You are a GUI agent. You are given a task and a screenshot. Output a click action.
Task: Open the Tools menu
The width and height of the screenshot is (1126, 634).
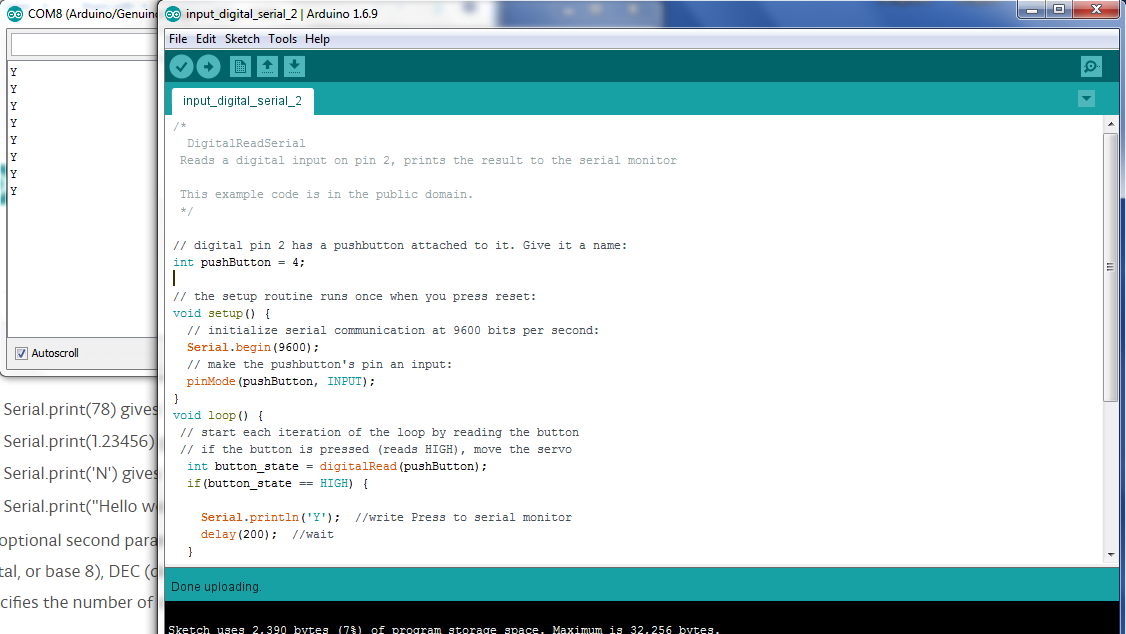(x=282, y=39)
